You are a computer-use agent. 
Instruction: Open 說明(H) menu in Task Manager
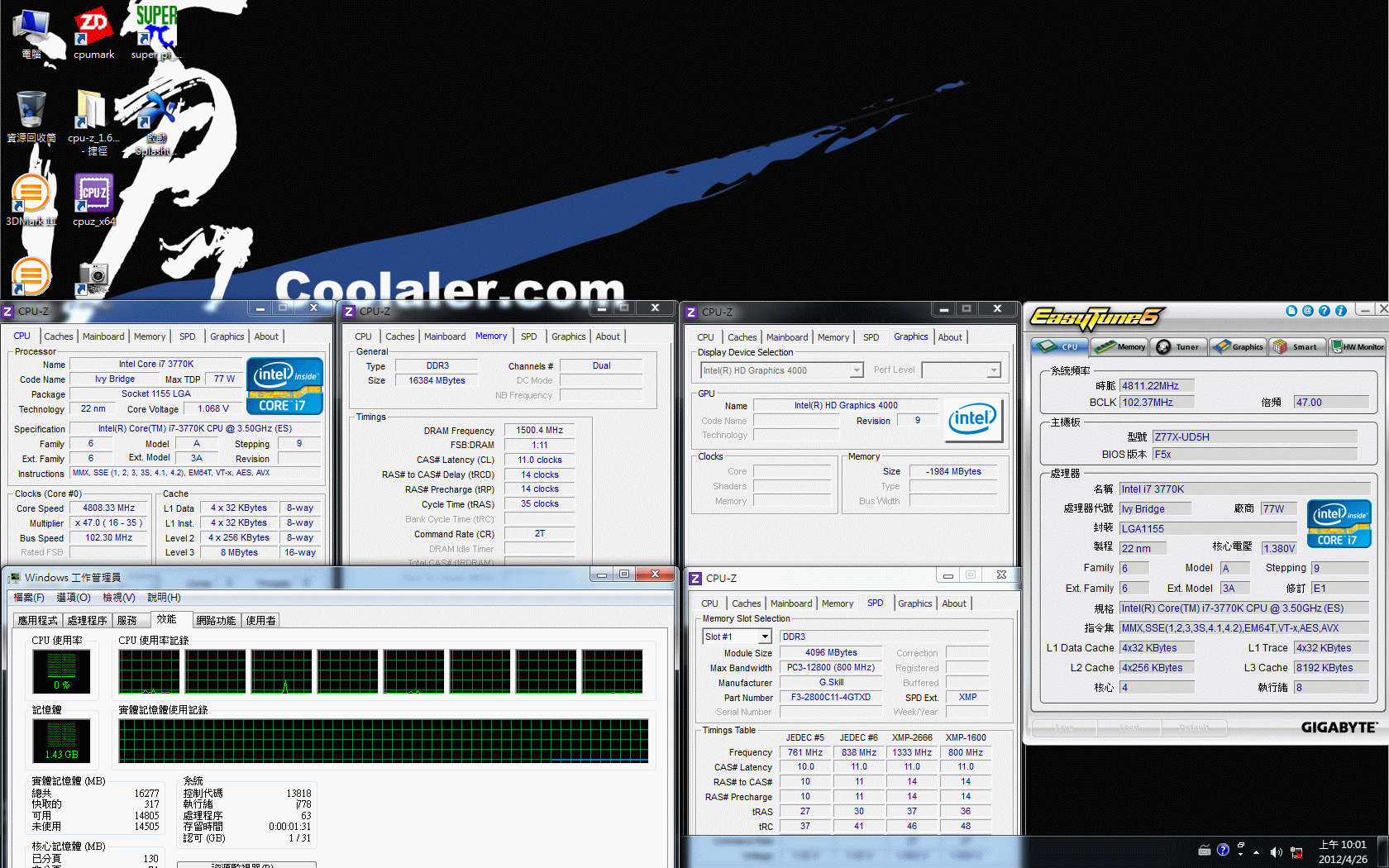(164, 598)
